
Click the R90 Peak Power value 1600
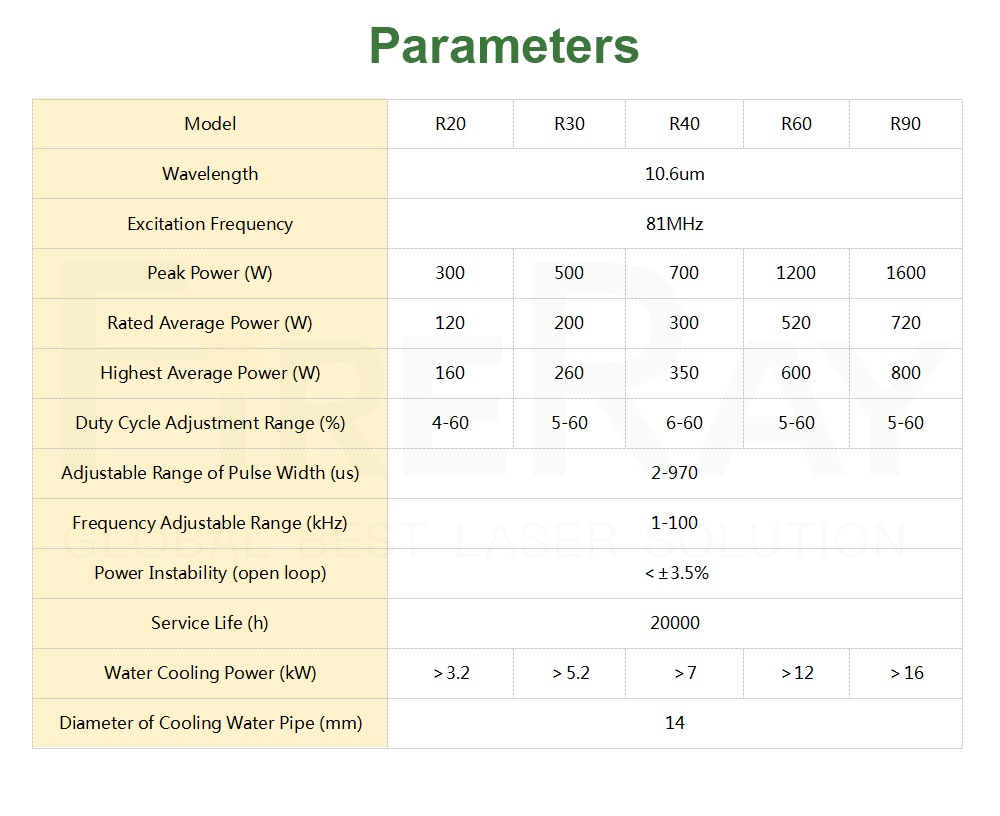point(906,273)
